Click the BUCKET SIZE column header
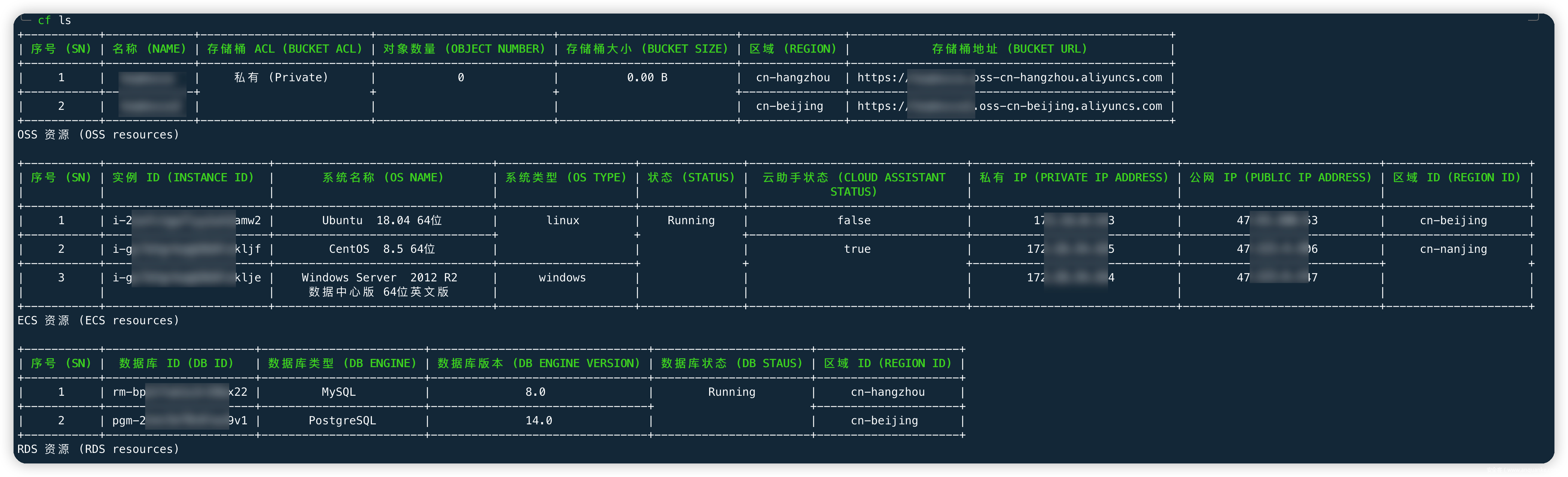This screenshot has height=477, width=1568. click(647, 49)
